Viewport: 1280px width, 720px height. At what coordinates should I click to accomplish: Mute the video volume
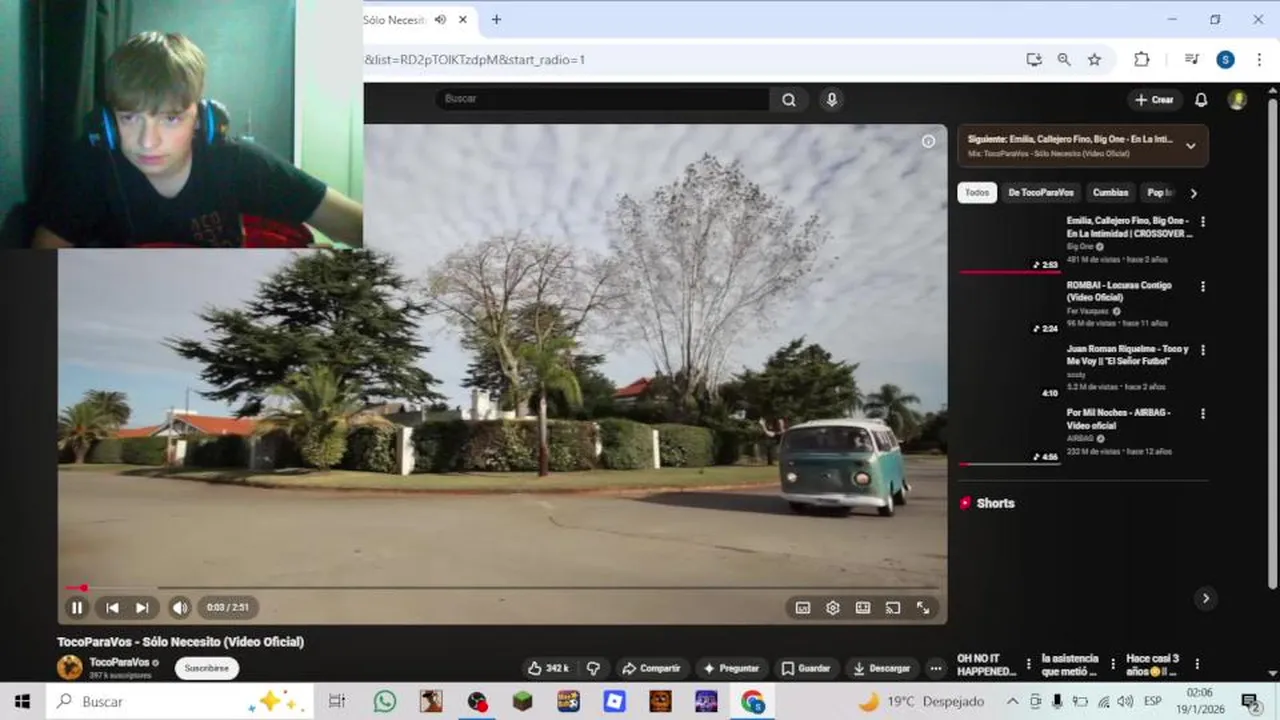coord(180,607)
